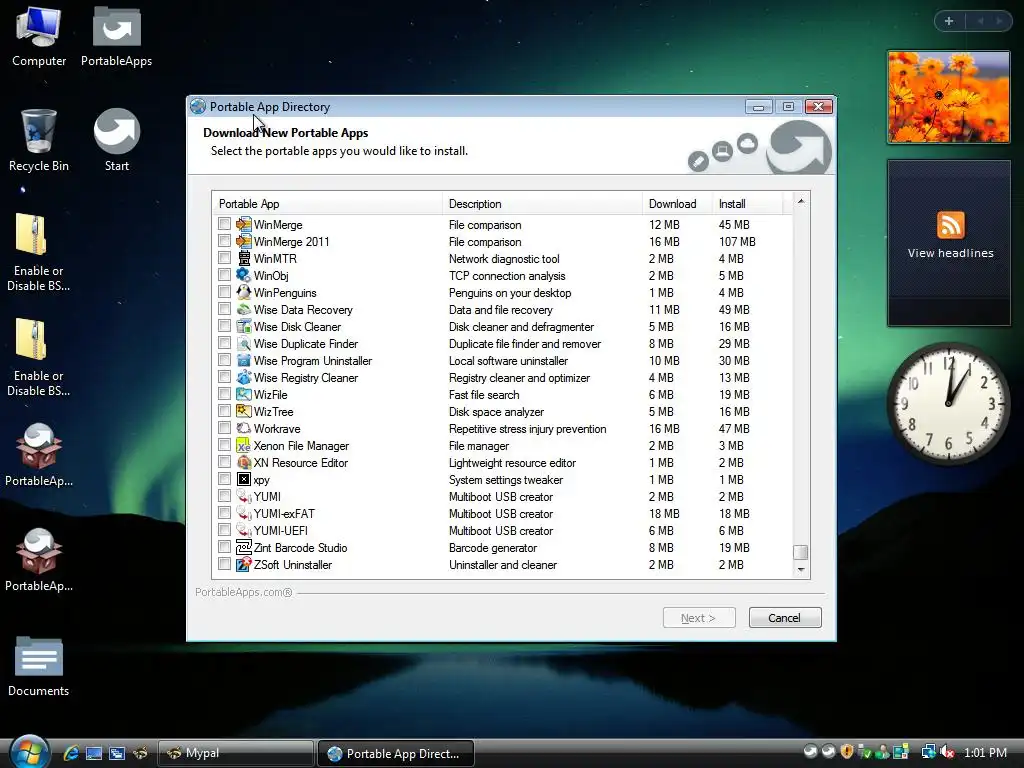Click the Xenon File Manager icon
Image resolution: width=1024 pixels, height=768 pixels.
pos(244,445)
